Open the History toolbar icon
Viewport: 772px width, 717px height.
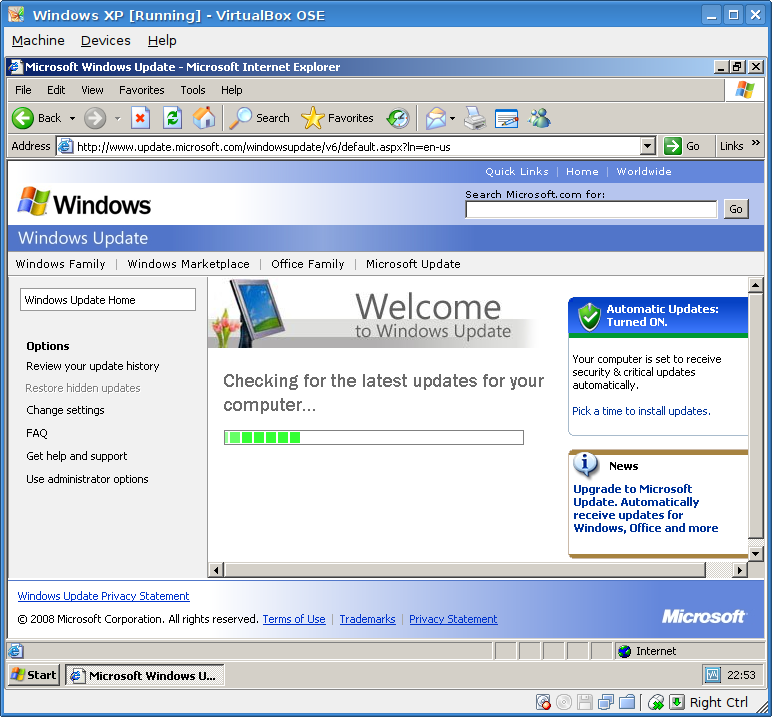[x=398, y=118]
